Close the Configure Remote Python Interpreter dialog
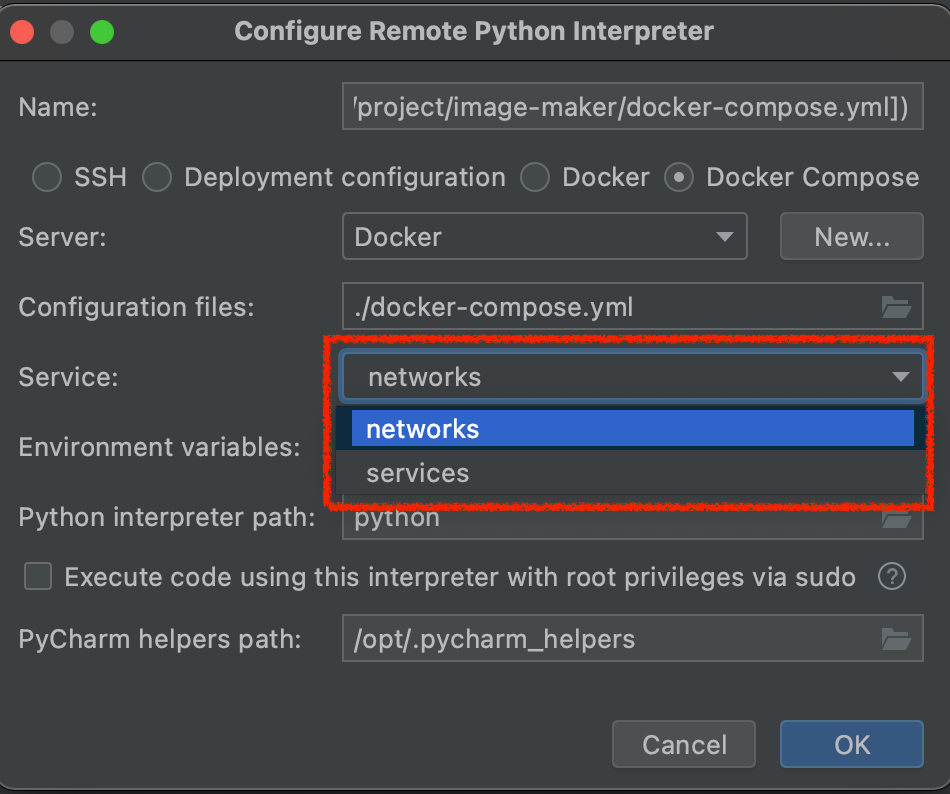Screen dimensions: 950x794 [22, 32]
